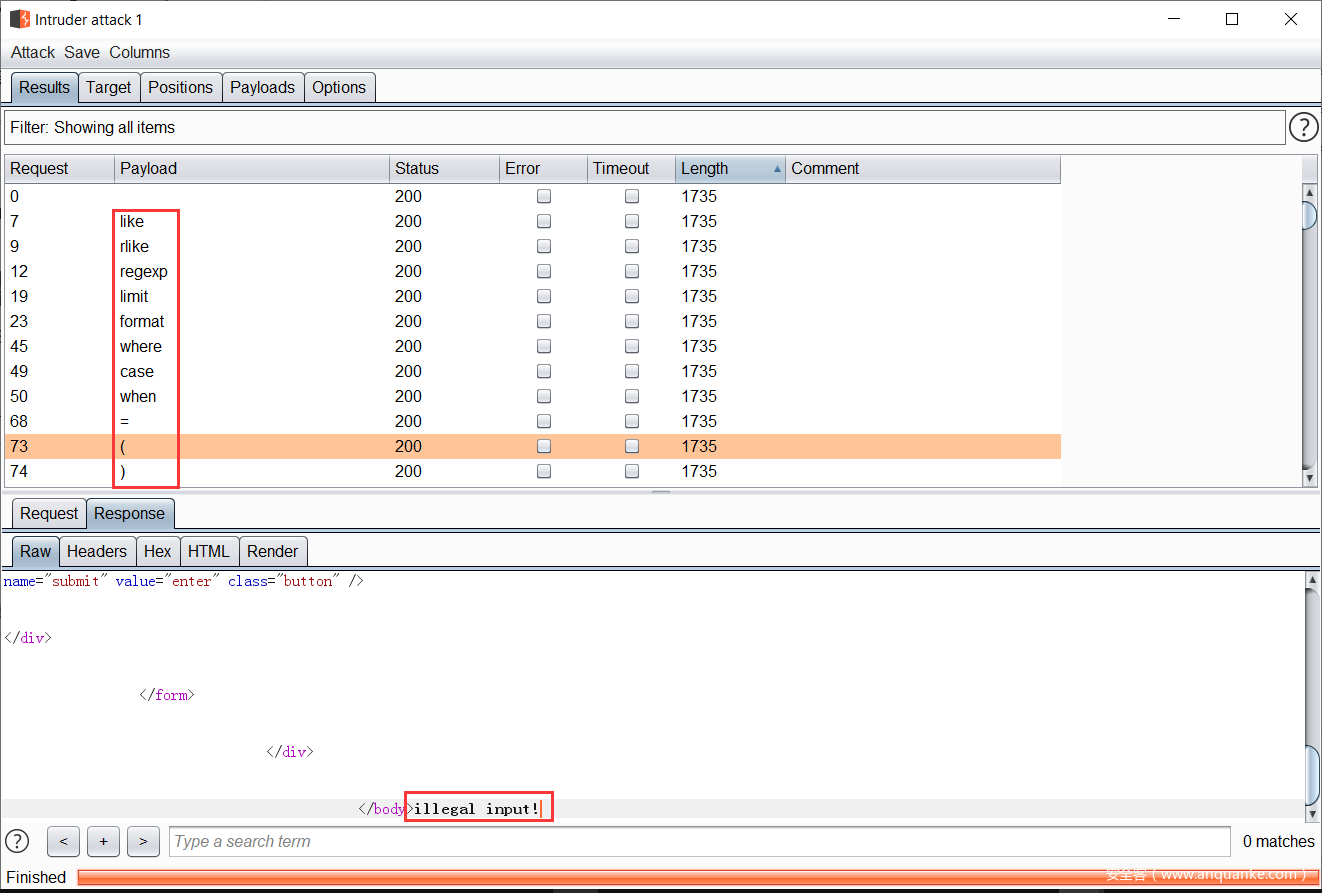Image resolution: width=1322 pixels, height=893 pixels.
Task: Switch to Hex view tab
Action: point(157,551)
